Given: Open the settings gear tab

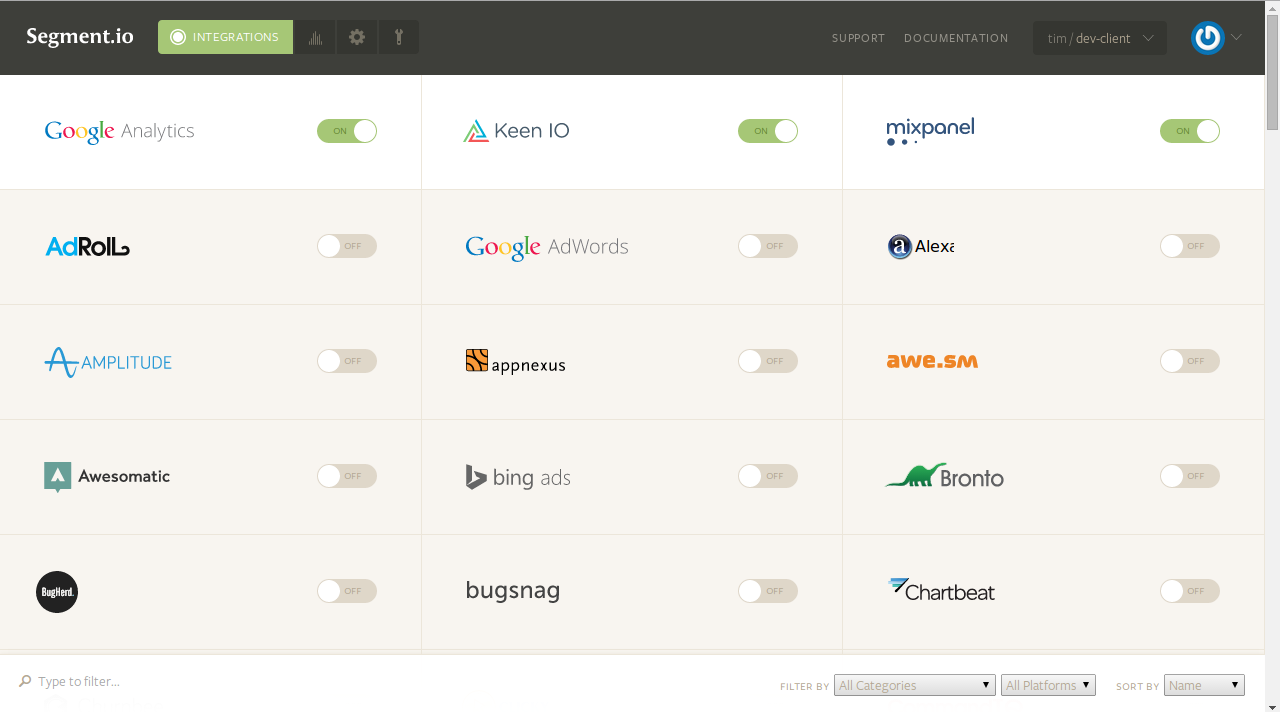Looking at the screenshot, I should 357,37.
